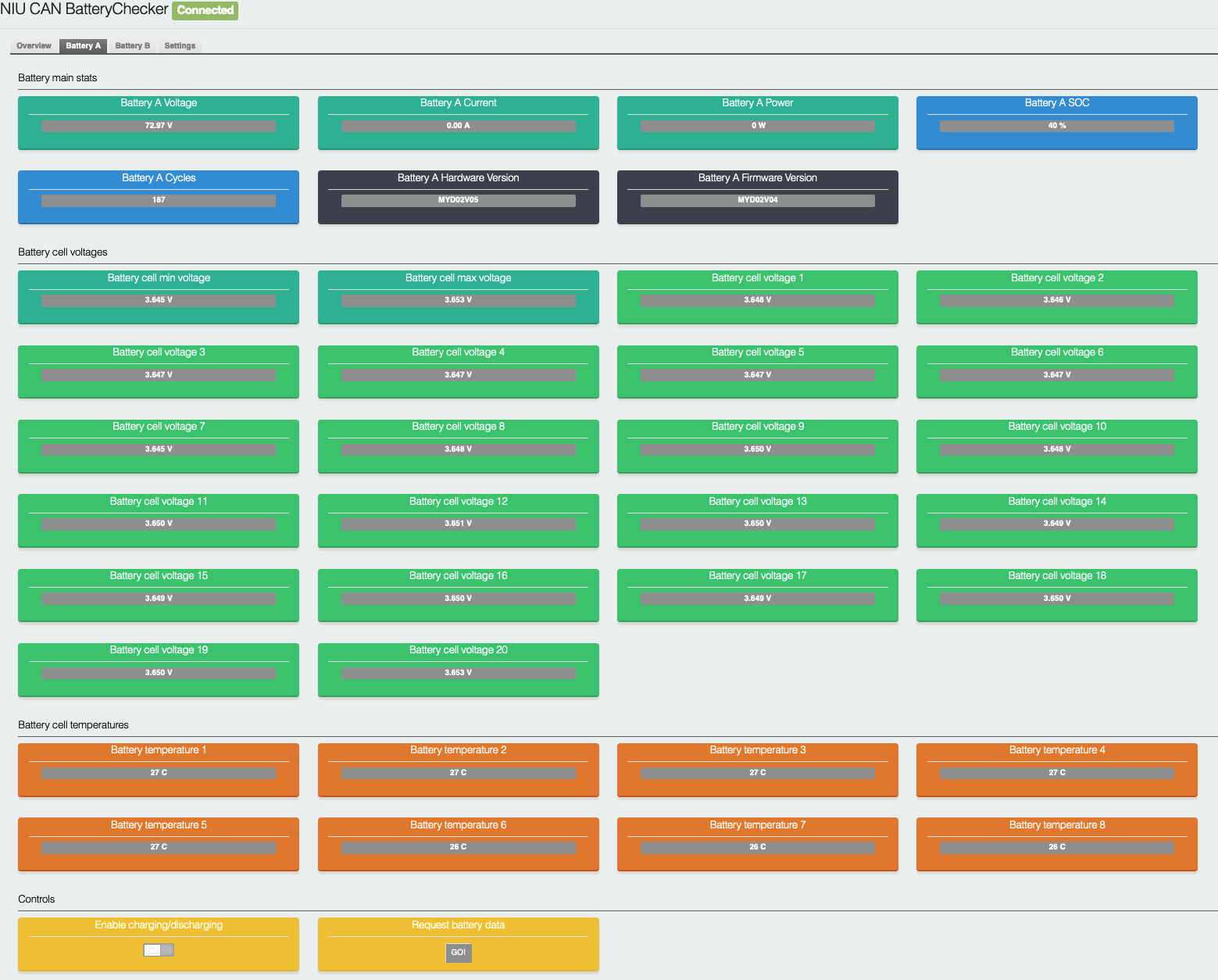
Task: Click the Battery temperature 1 card
Action: coord(159,770)
